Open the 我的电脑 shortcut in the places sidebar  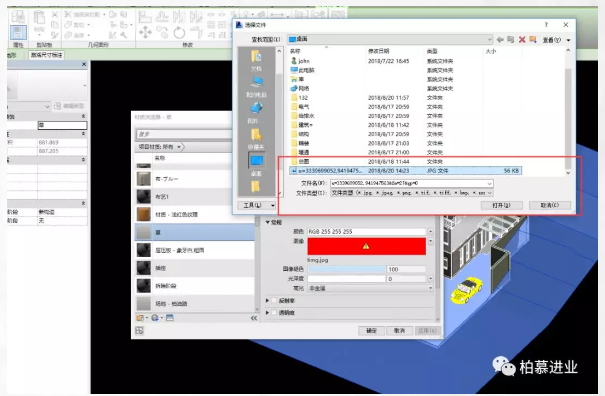click(256, 87)
